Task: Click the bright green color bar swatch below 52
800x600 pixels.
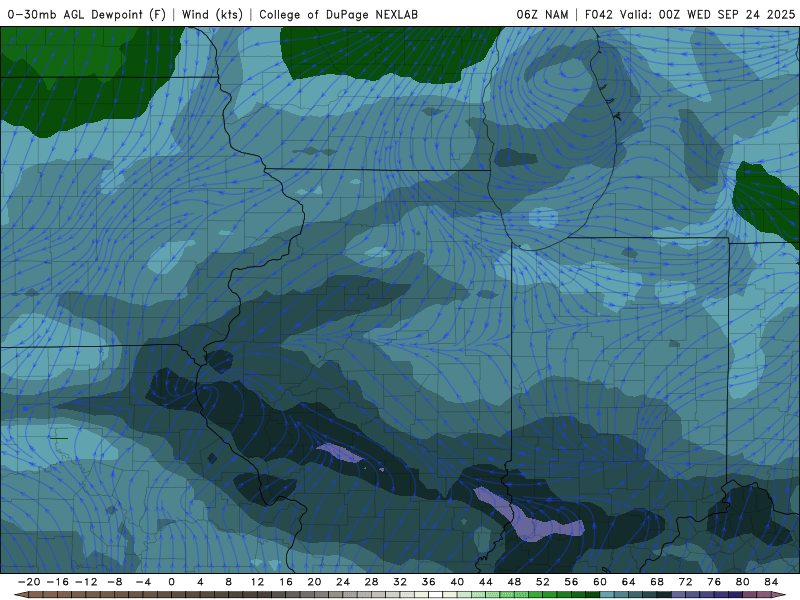Action: point(536,595)
